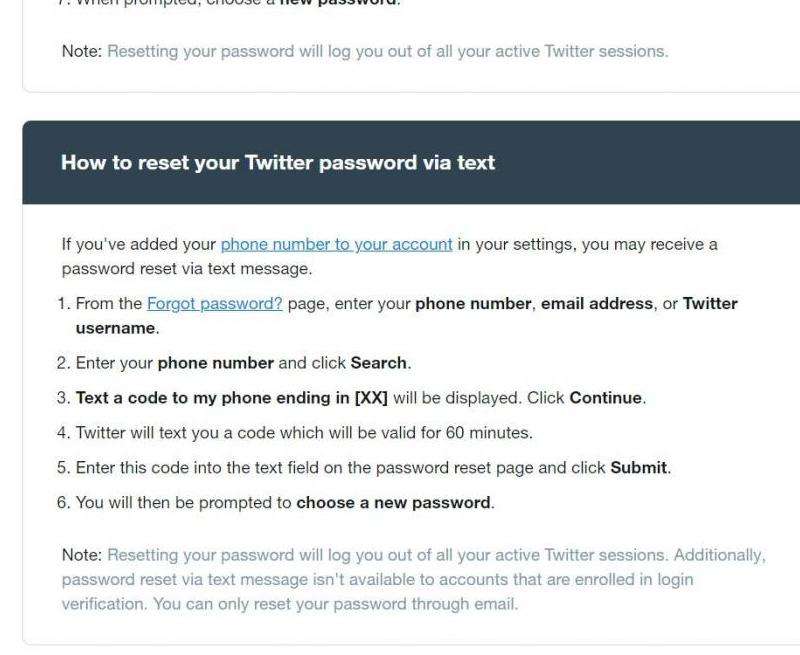
Task: Click the 'Forgot password?' link
Action: click(214, 303)
